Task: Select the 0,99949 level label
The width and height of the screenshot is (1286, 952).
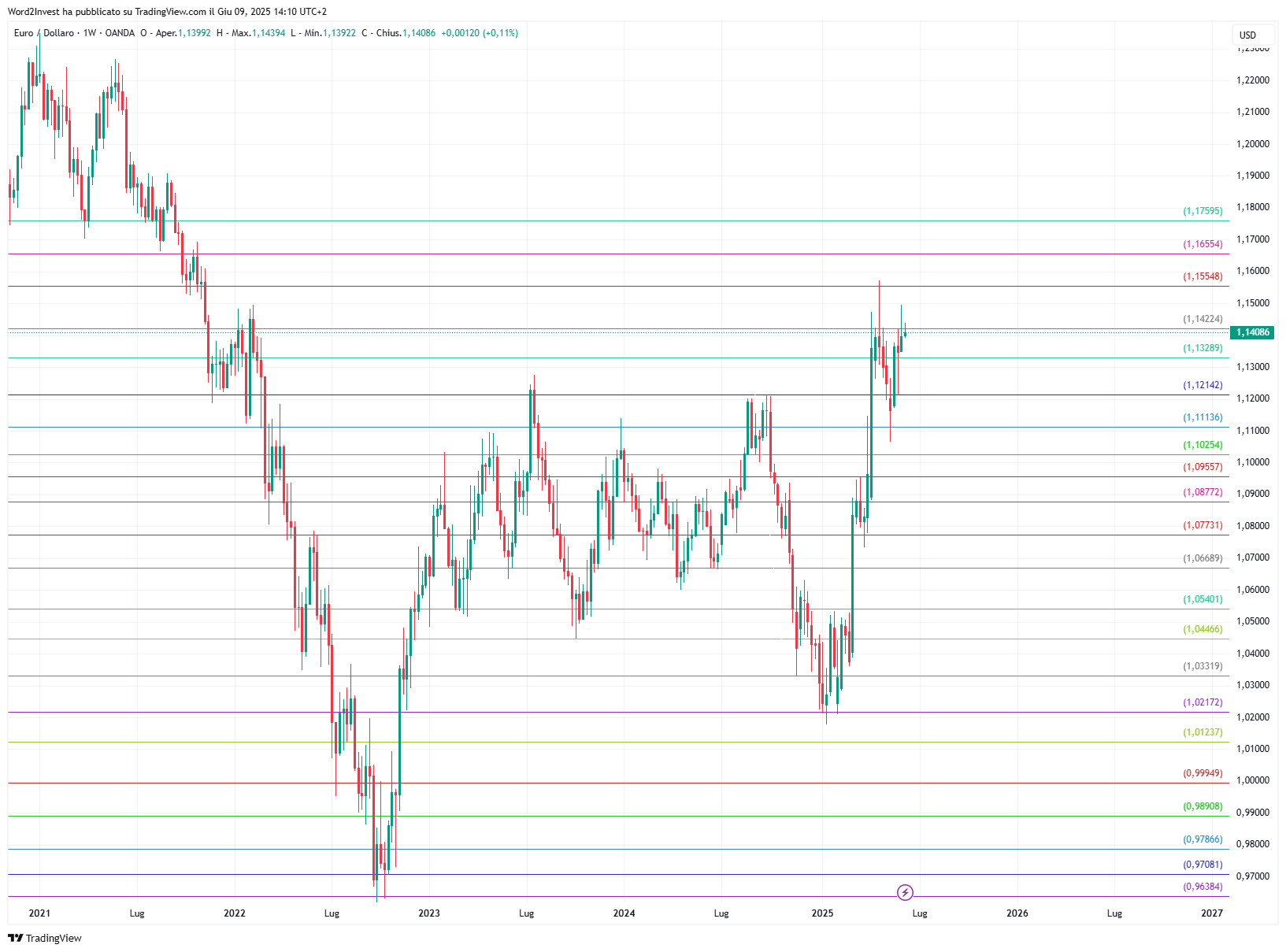Action: tap(1203, 773)
